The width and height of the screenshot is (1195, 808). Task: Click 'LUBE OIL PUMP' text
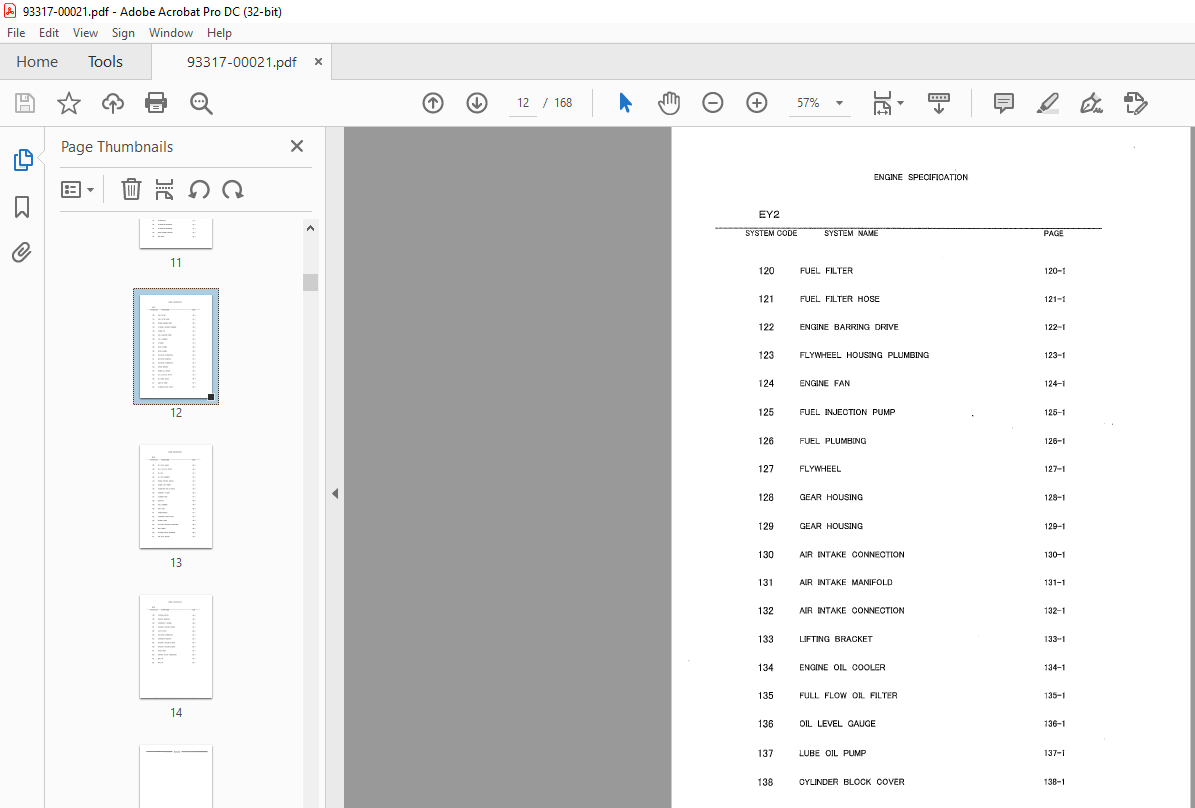tap(833, 753)
